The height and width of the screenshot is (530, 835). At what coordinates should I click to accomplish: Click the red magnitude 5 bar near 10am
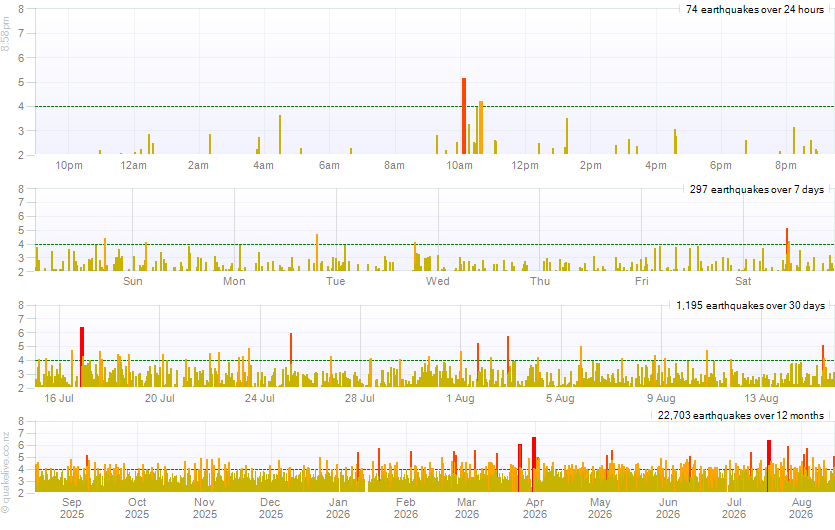click(x=464, y=116)
